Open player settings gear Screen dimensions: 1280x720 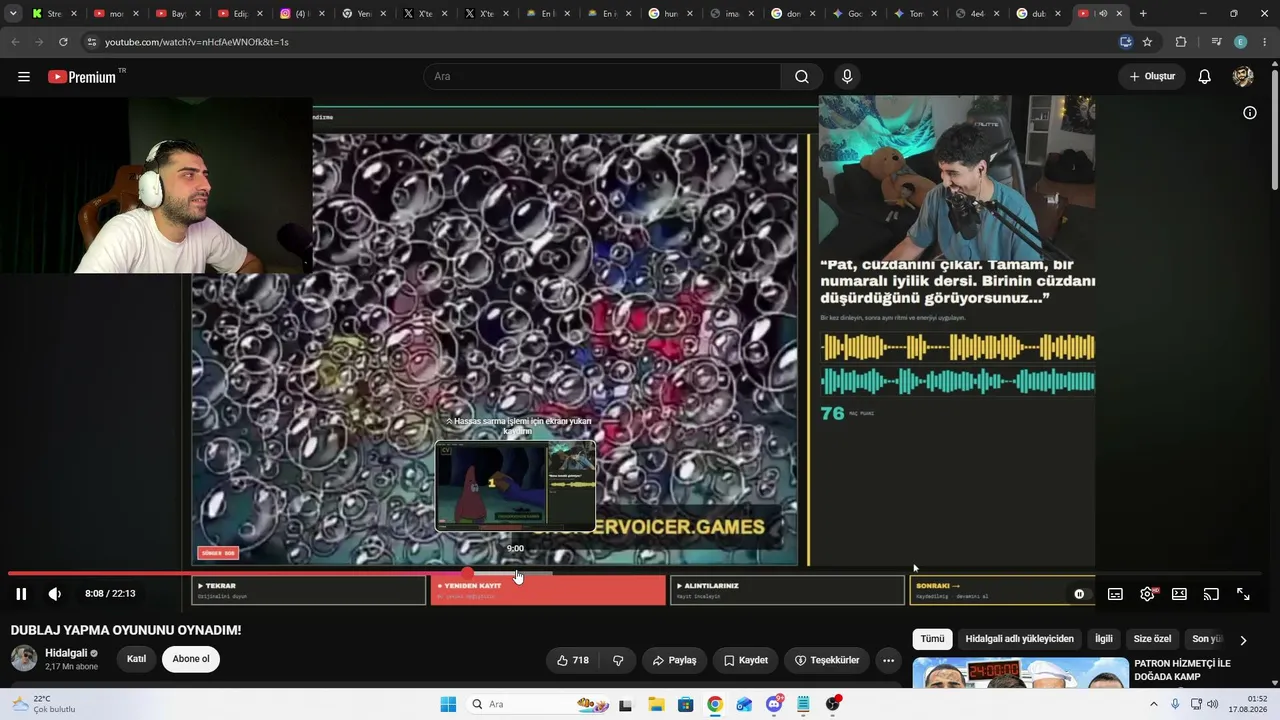pyautogui.click(x=1148, y=594)
